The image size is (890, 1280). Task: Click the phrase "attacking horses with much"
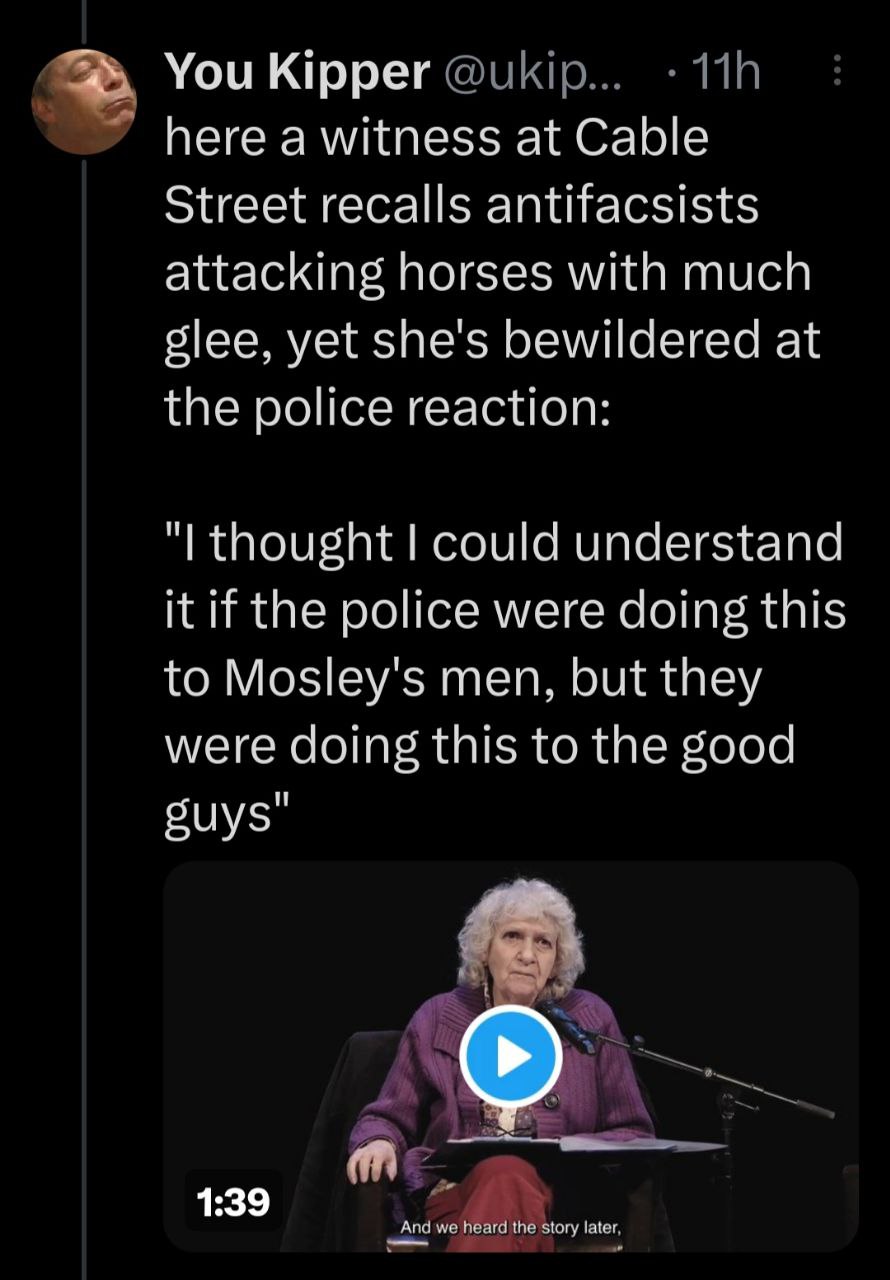(487, 273)
